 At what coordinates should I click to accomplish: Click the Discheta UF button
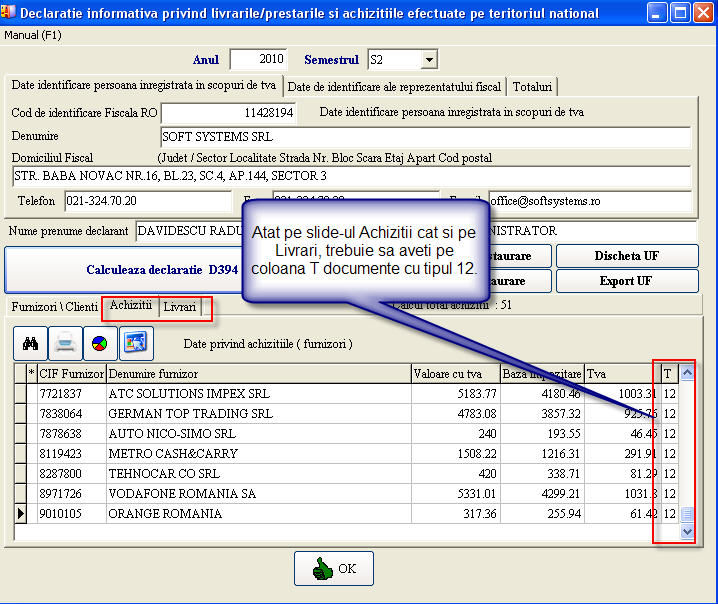[627, 256]
